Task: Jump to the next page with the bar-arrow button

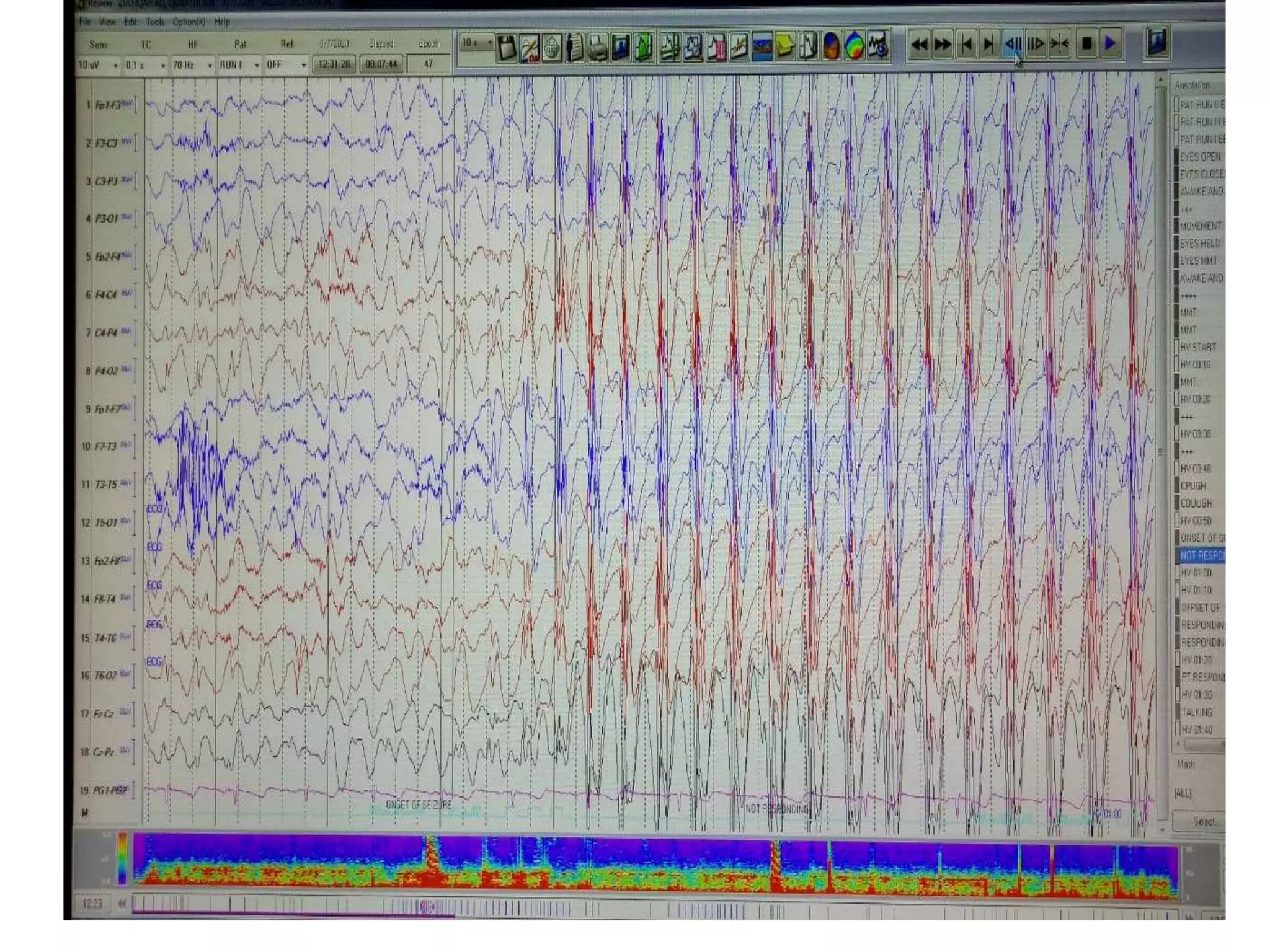Action: 989,45
